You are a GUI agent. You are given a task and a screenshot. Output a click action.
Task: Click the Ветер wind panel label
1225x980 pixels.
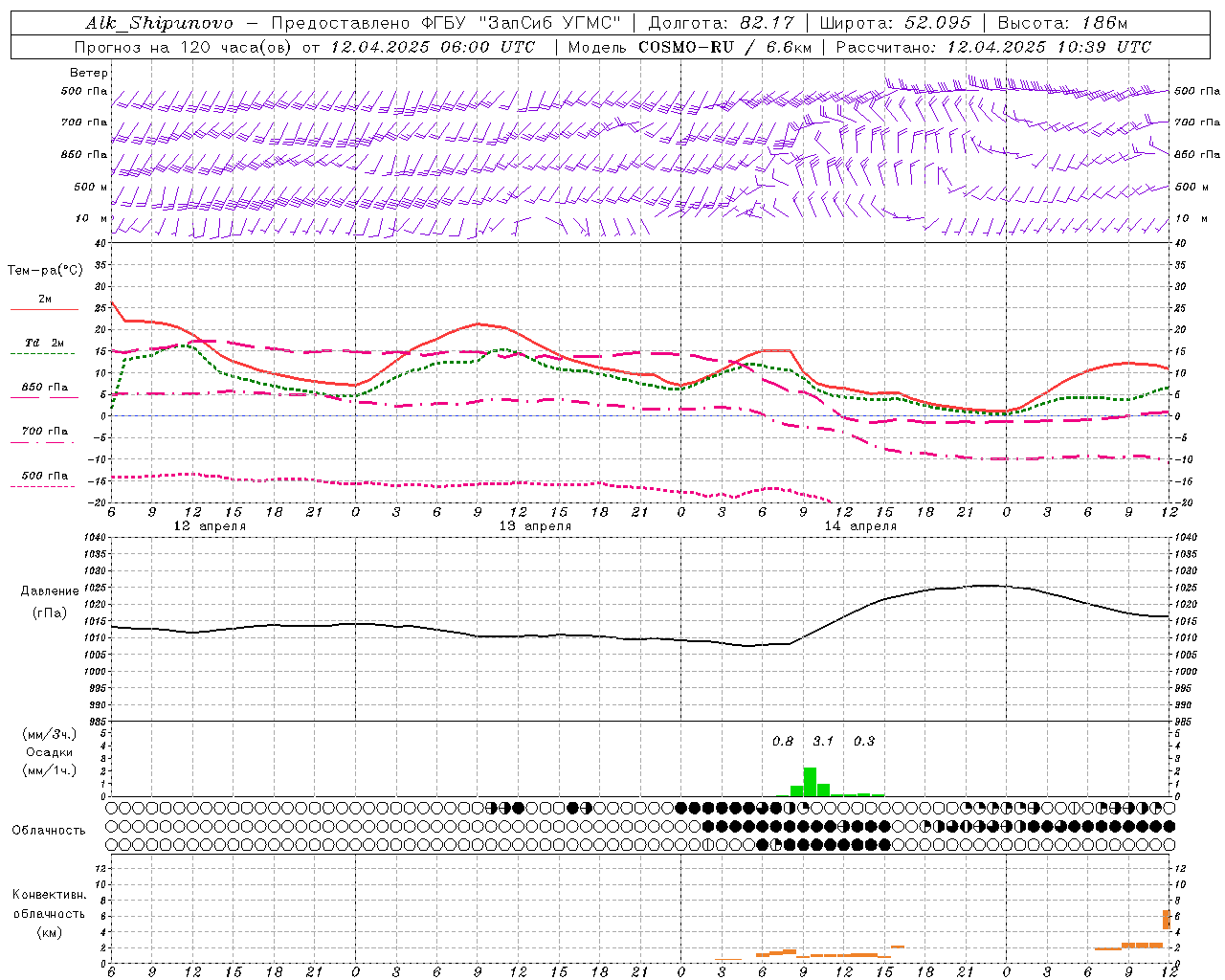[89, 73]
